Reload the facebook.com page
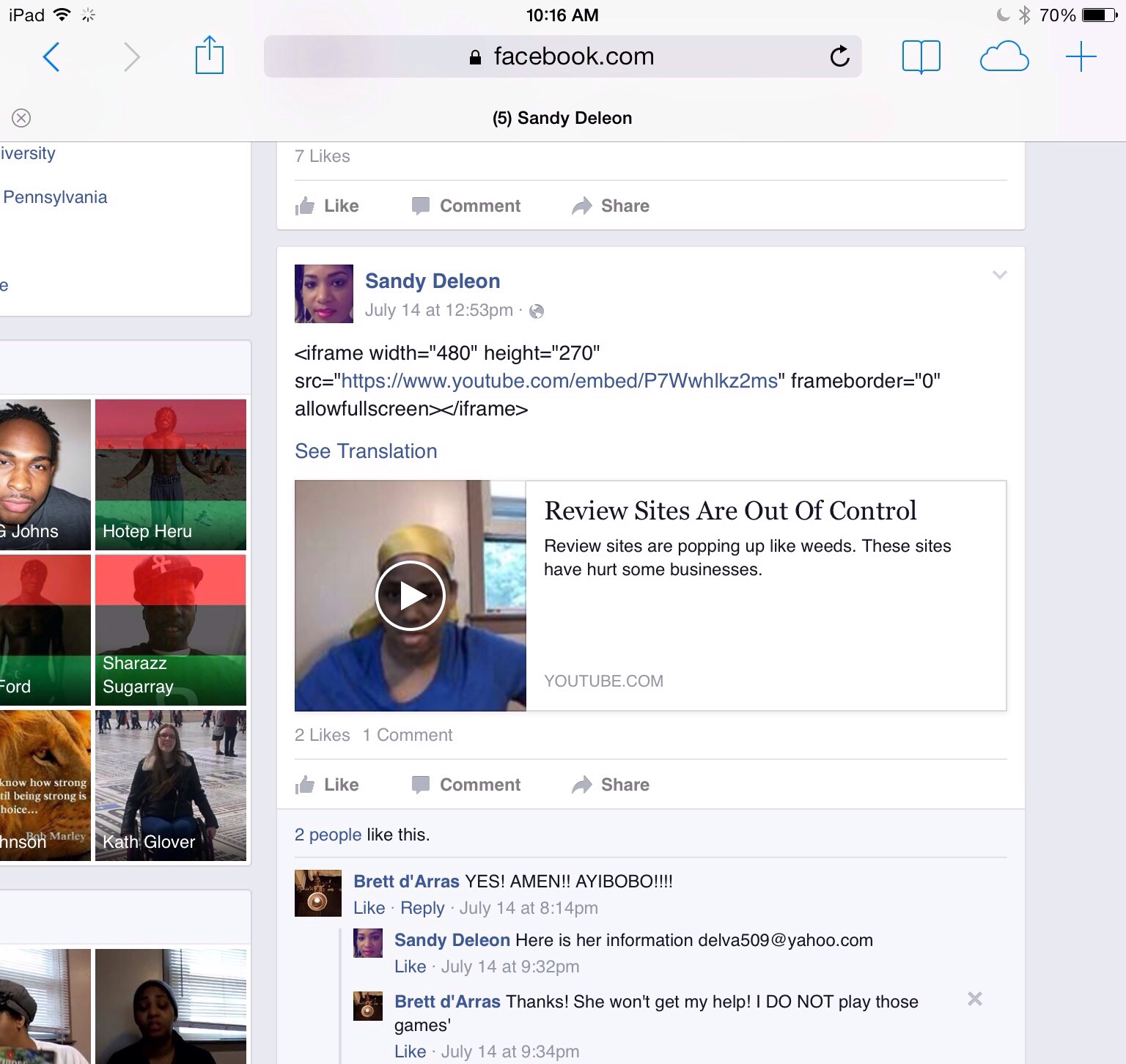 point(839,56)
